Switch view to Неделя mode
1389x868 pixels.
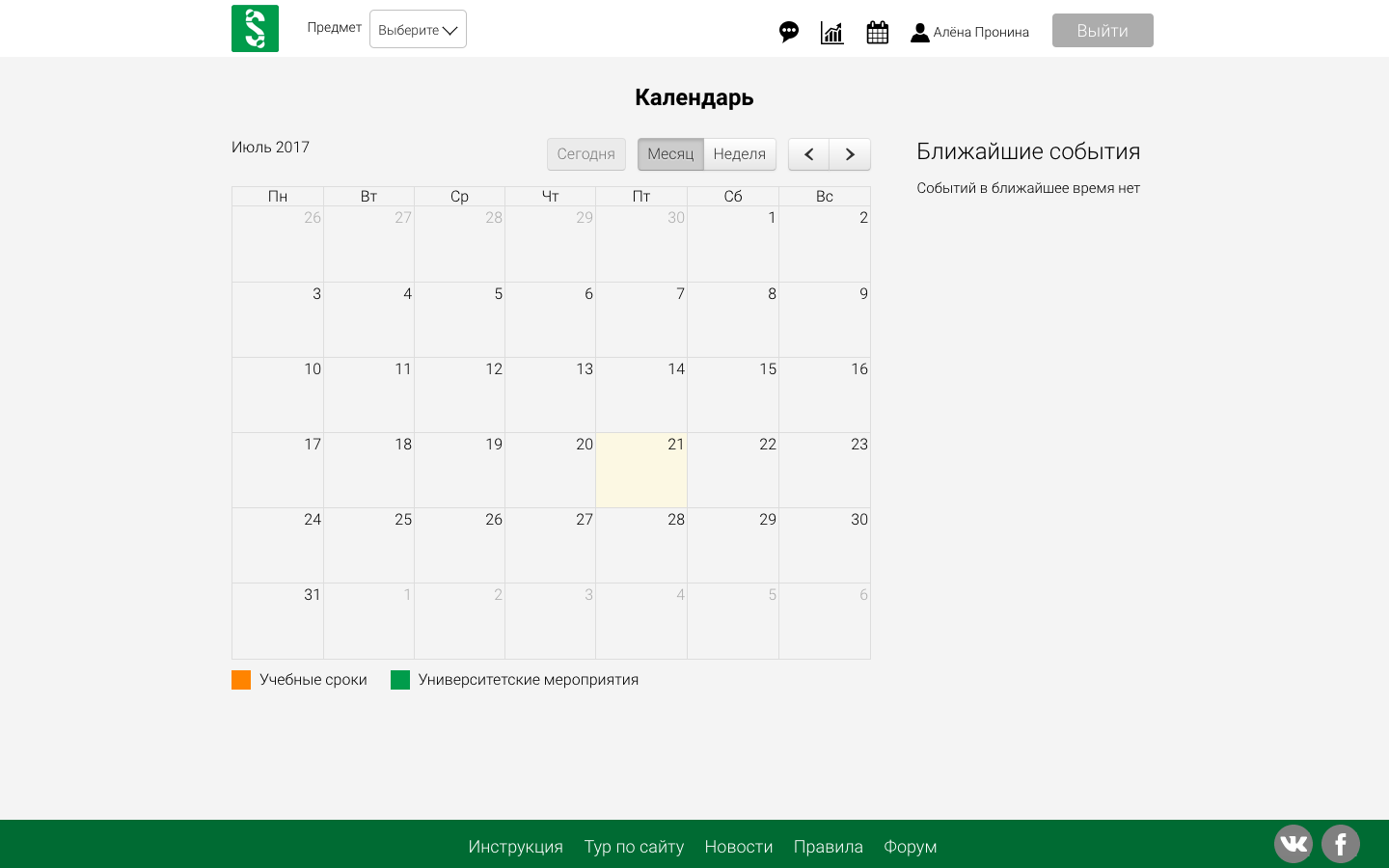coord(741,154)
